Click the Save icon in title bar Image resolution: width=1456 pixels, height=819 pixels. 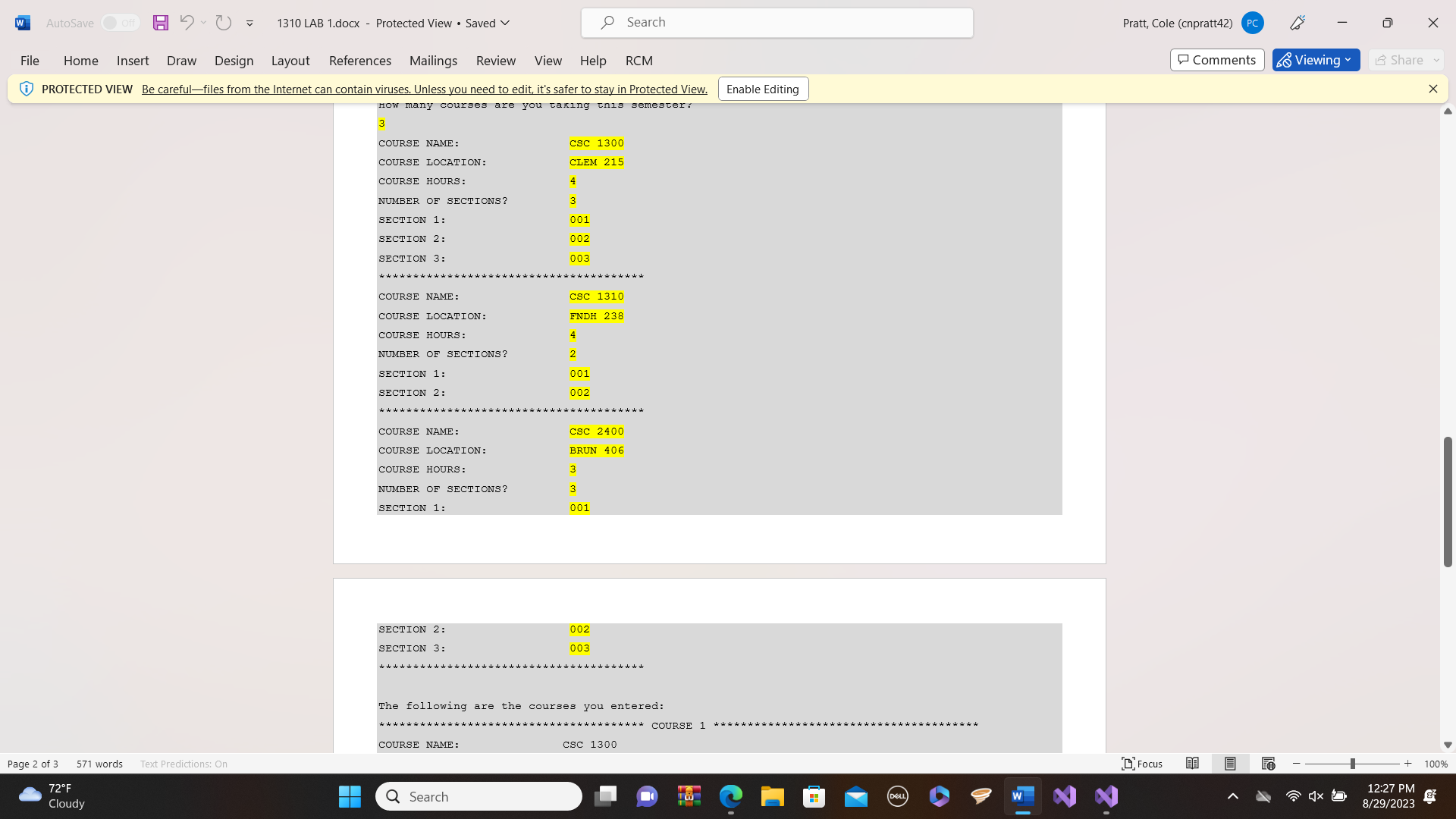[160, 23]
